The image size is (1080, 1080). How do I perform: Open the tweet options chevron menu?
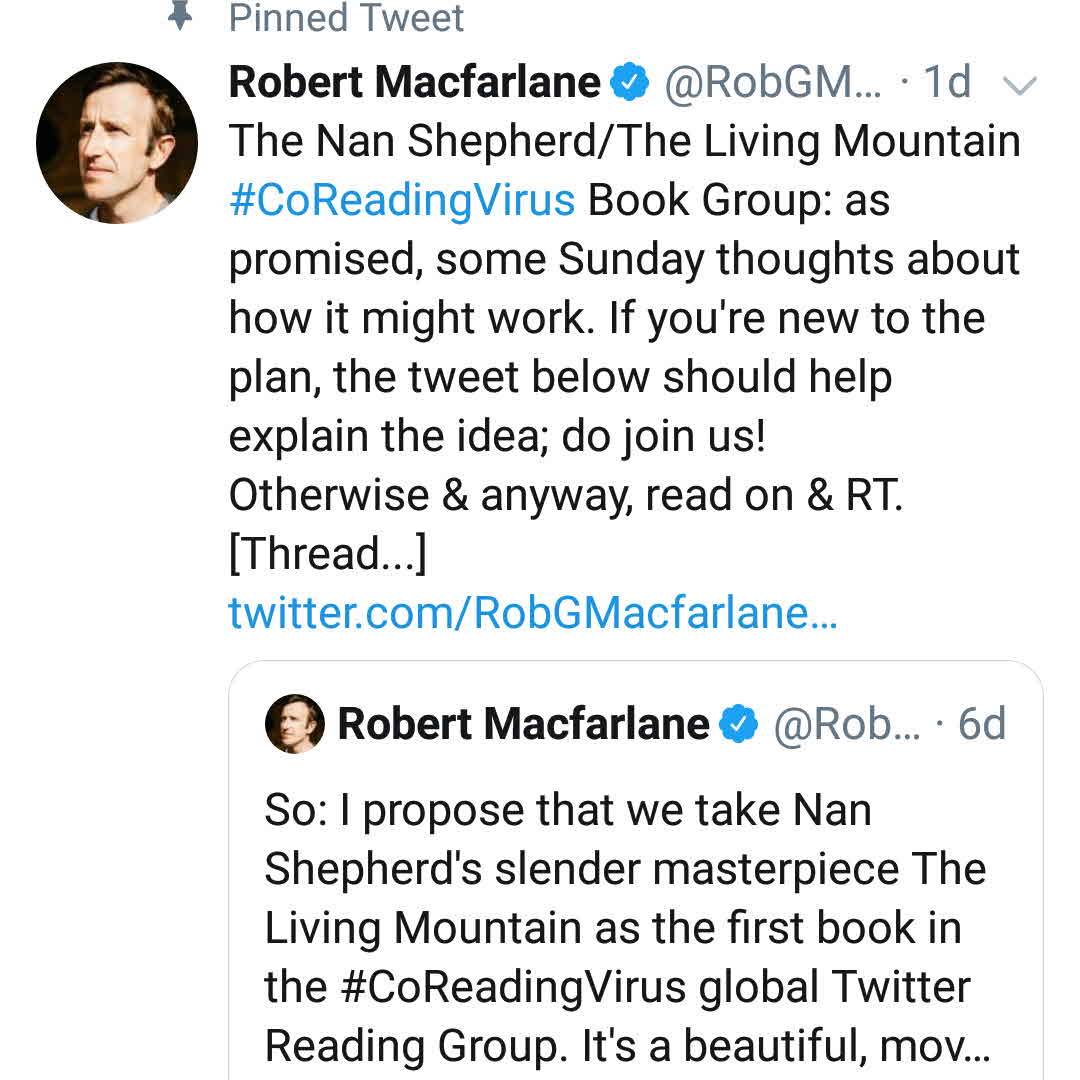tap(1019, 86)
